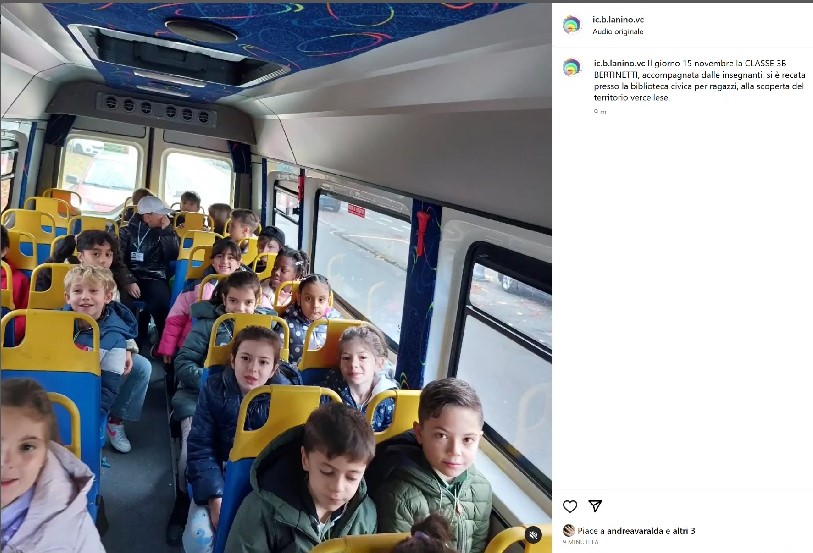Open the liker avatar beside Piace a
The image size is (813, 553).
coord(569,530)
